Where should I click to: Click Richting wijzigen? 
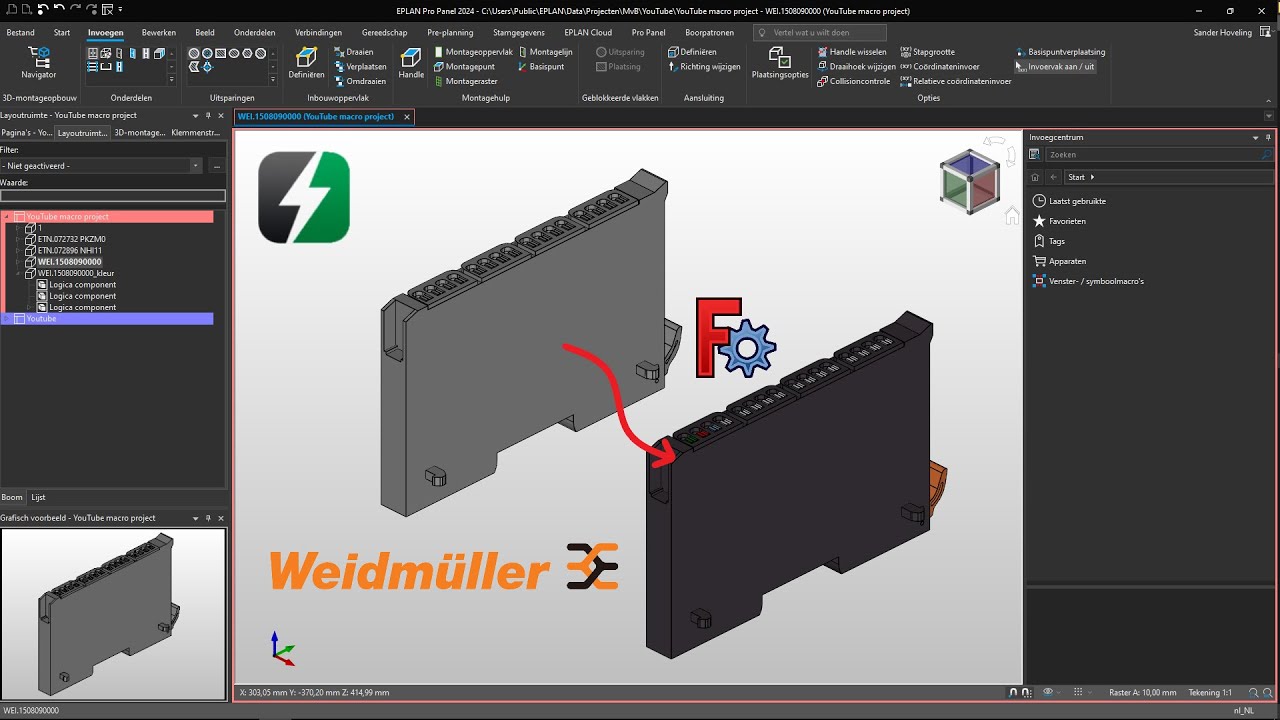pos(704,67)
